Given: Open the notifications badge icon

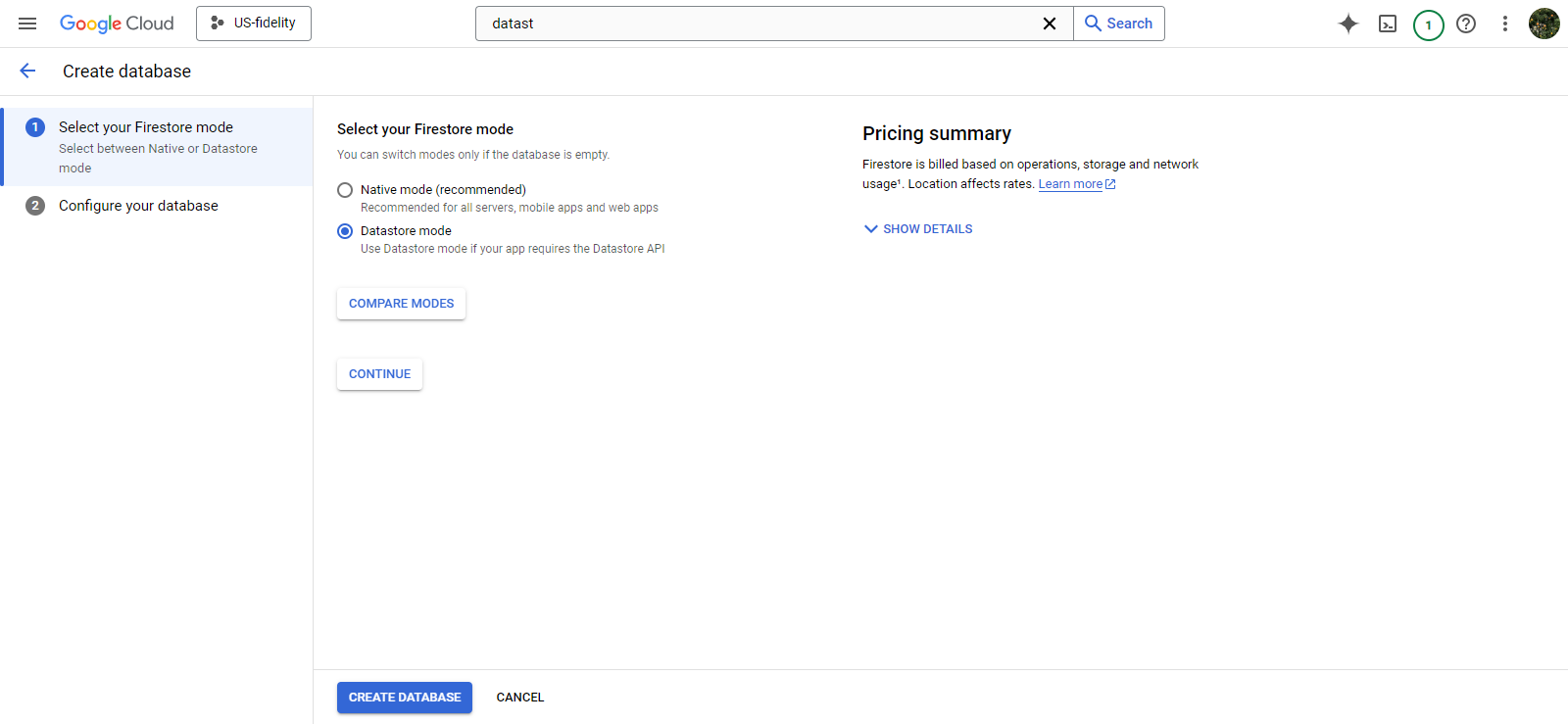Looking at the screenshot, I should click(1428, 24).
